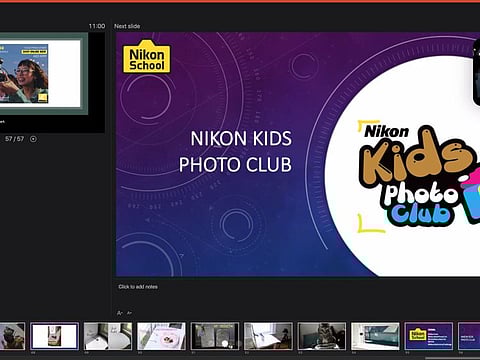Open the dark thumbnail with two framed photos
Image resolution: width=480 pixels, height=360 pixels.
click(x=215, y=336)
